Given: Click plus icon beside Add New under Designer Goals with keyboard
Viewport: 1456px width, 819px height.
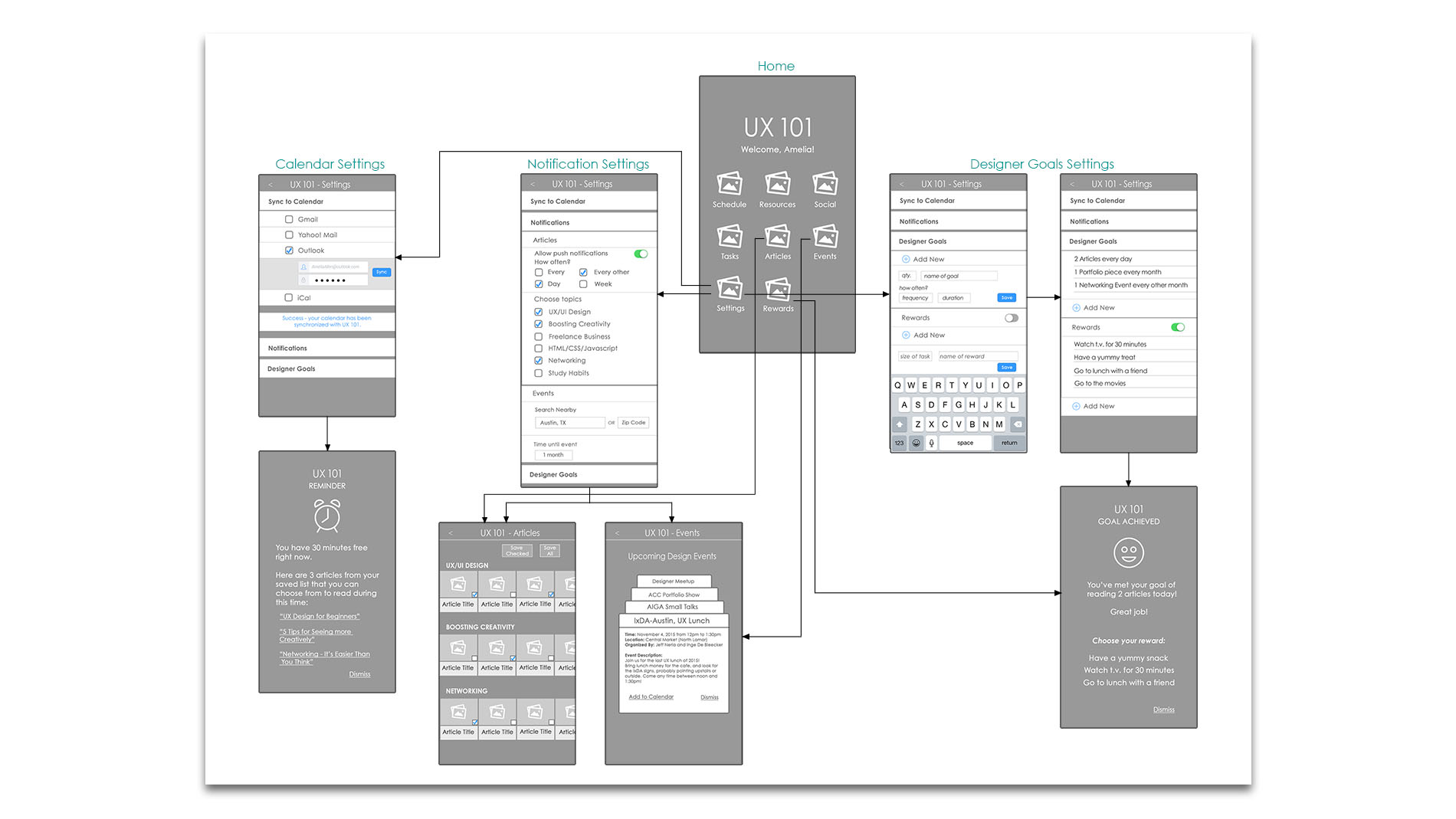Looking at the screenshot, I should pyautogui.click(x=906, y=259).
